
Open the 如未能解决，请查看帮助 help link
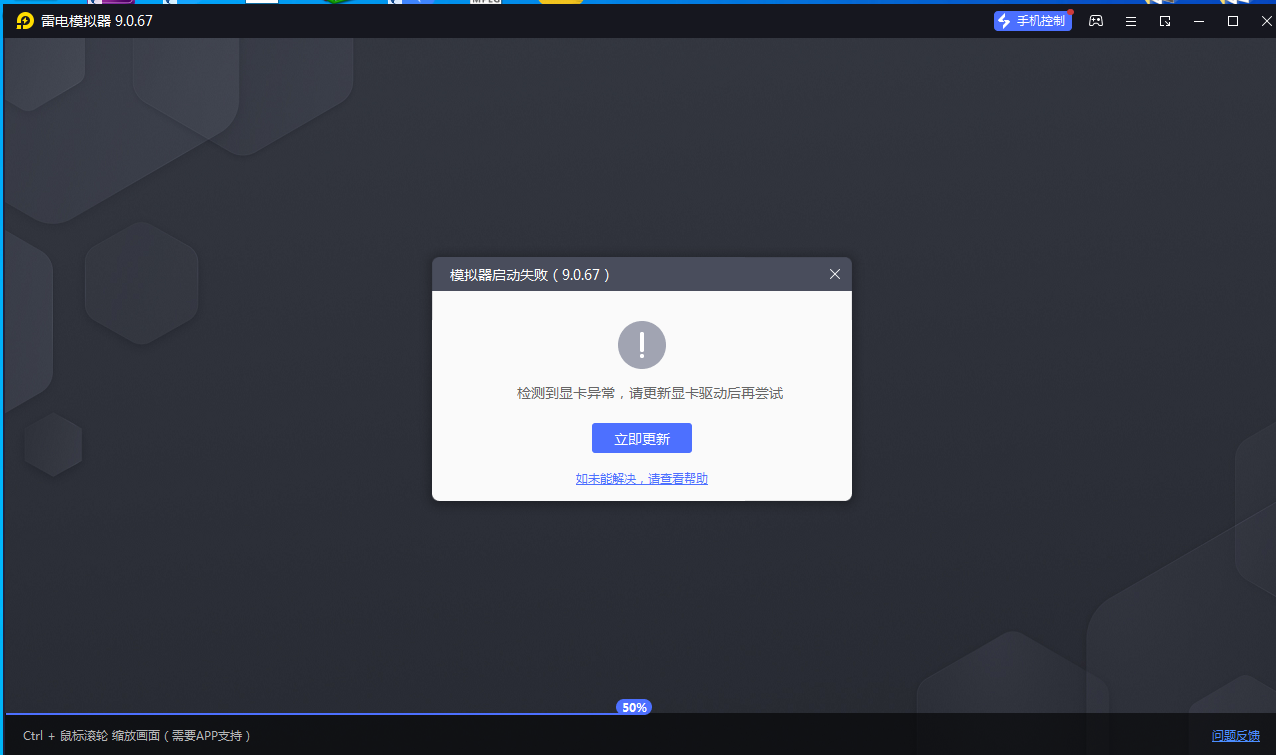coord(642,479)
